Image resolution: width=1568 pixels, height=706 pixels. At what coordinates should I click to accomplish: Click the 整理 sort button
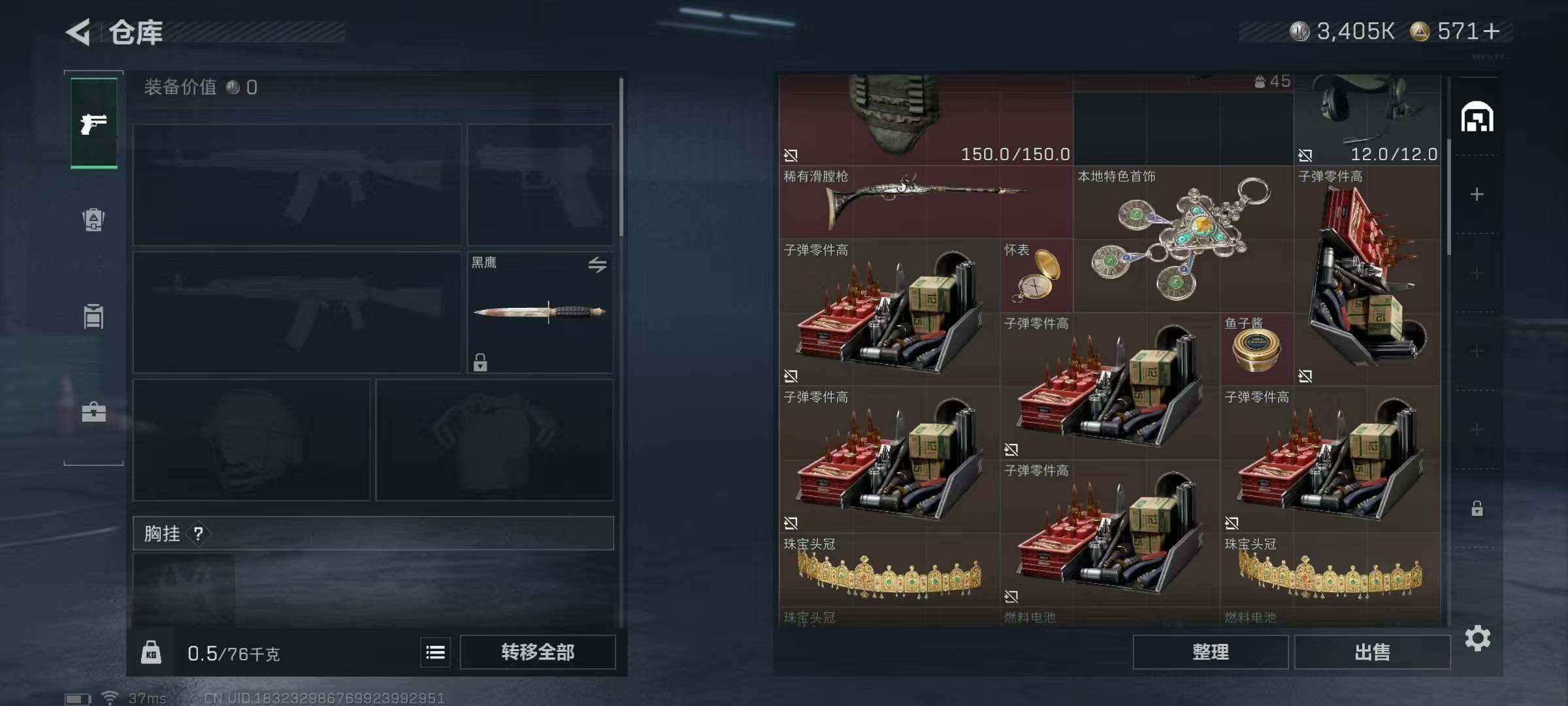pyautogui.click(x=1210, y=652)
